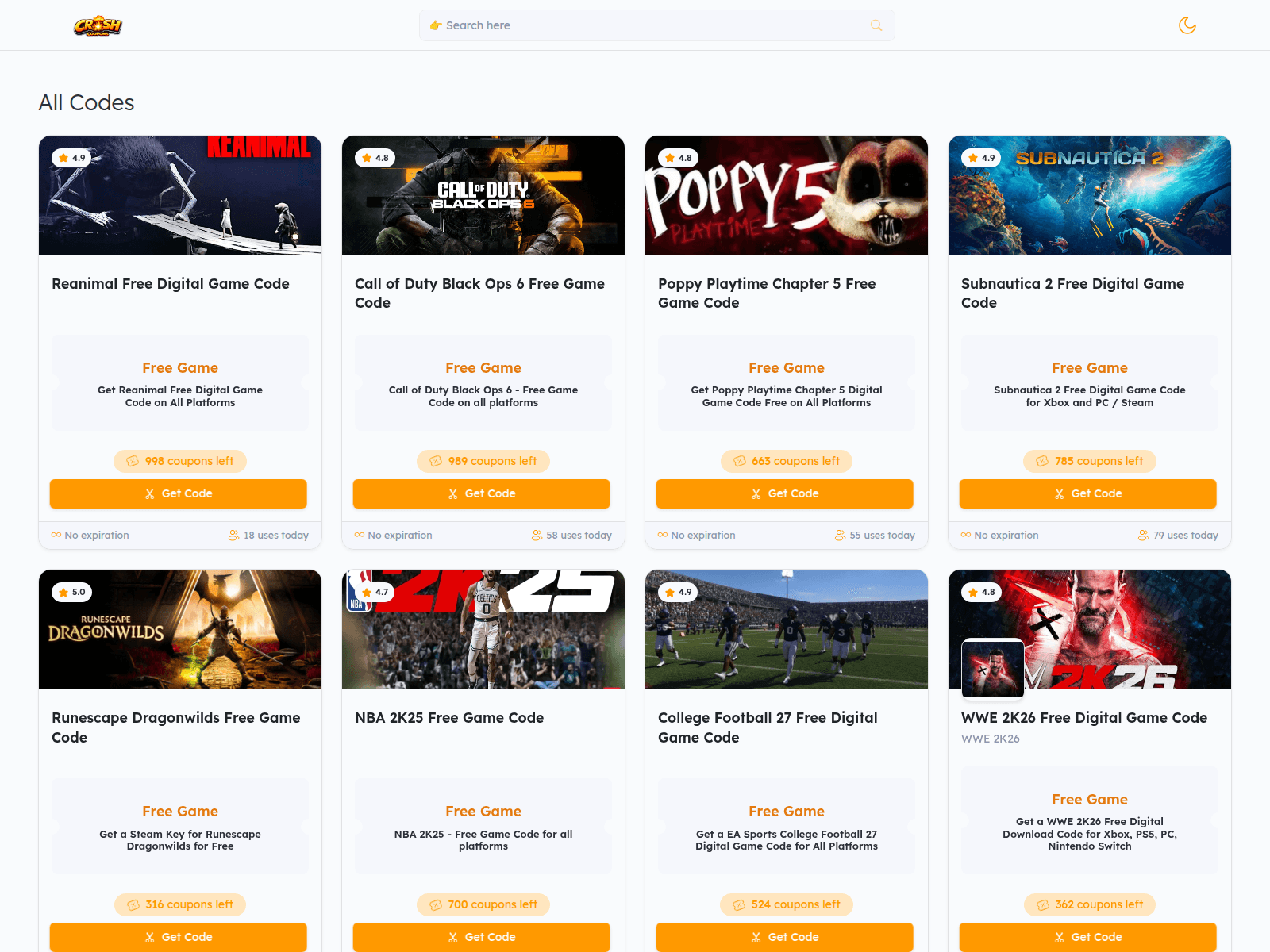Get Code for Call of Duty Black Ops 6

click(x=482, y=493)
